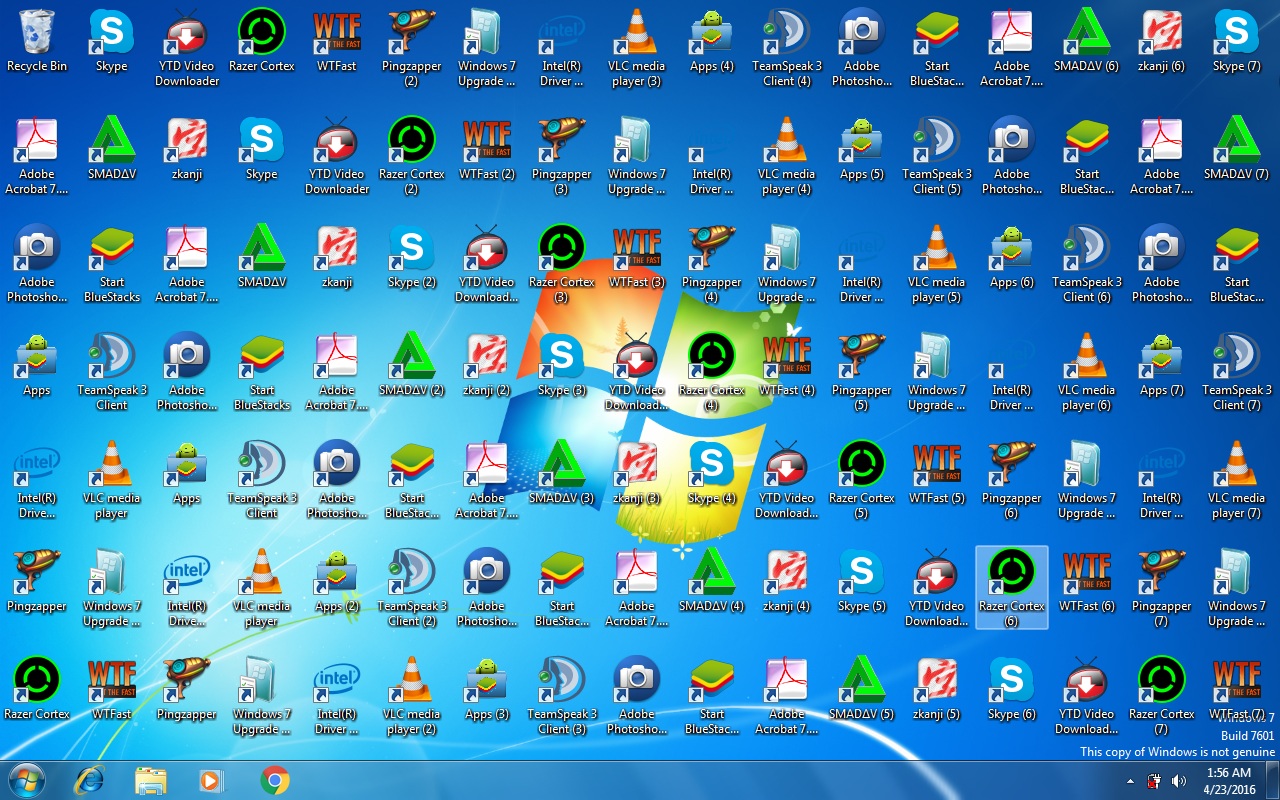Open the WTFast (2) shortcut
1280x800 pixels.
point(487,150)
